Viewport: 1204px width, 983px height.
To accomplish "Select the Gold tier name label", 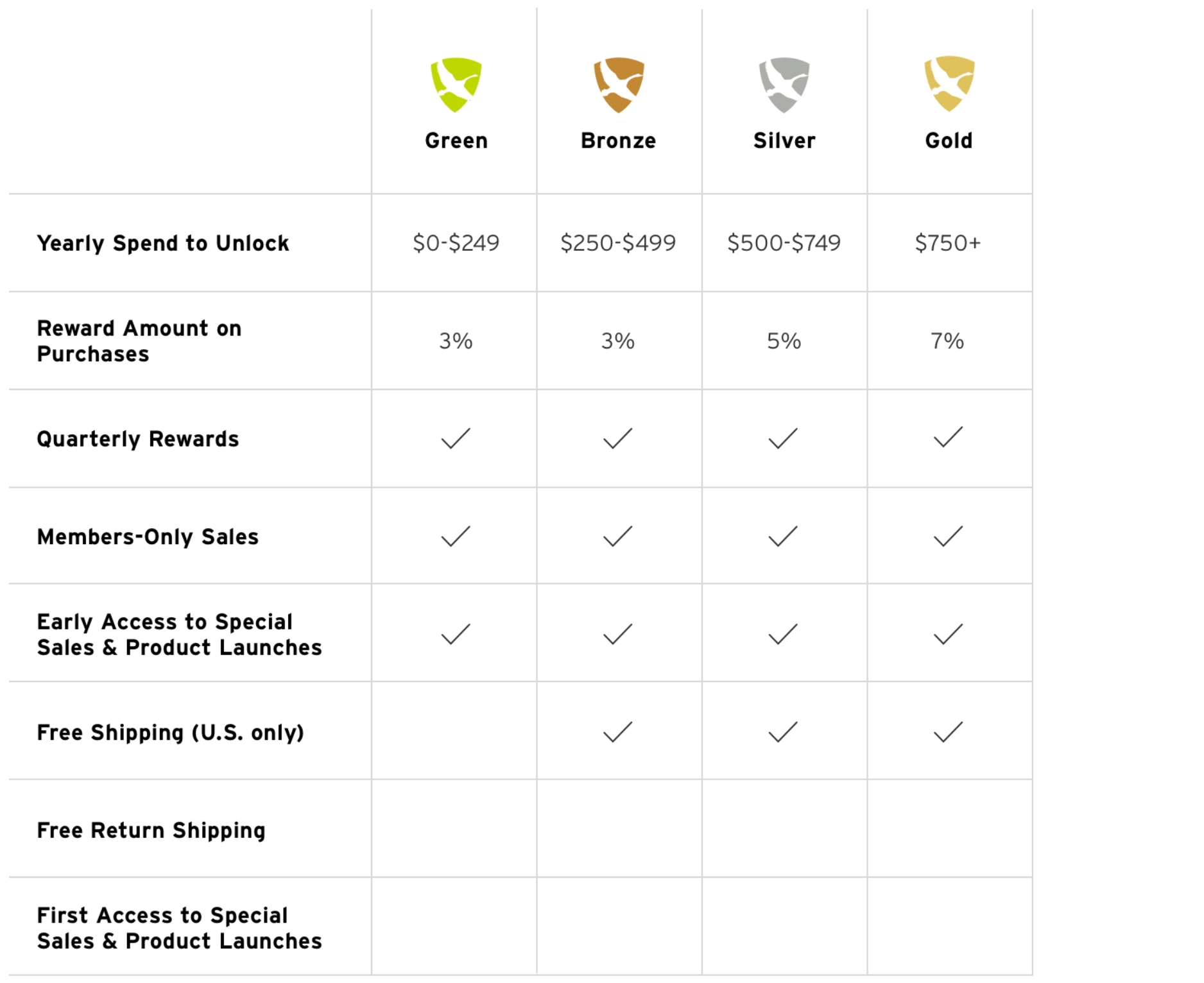I will tap(949, 141).
